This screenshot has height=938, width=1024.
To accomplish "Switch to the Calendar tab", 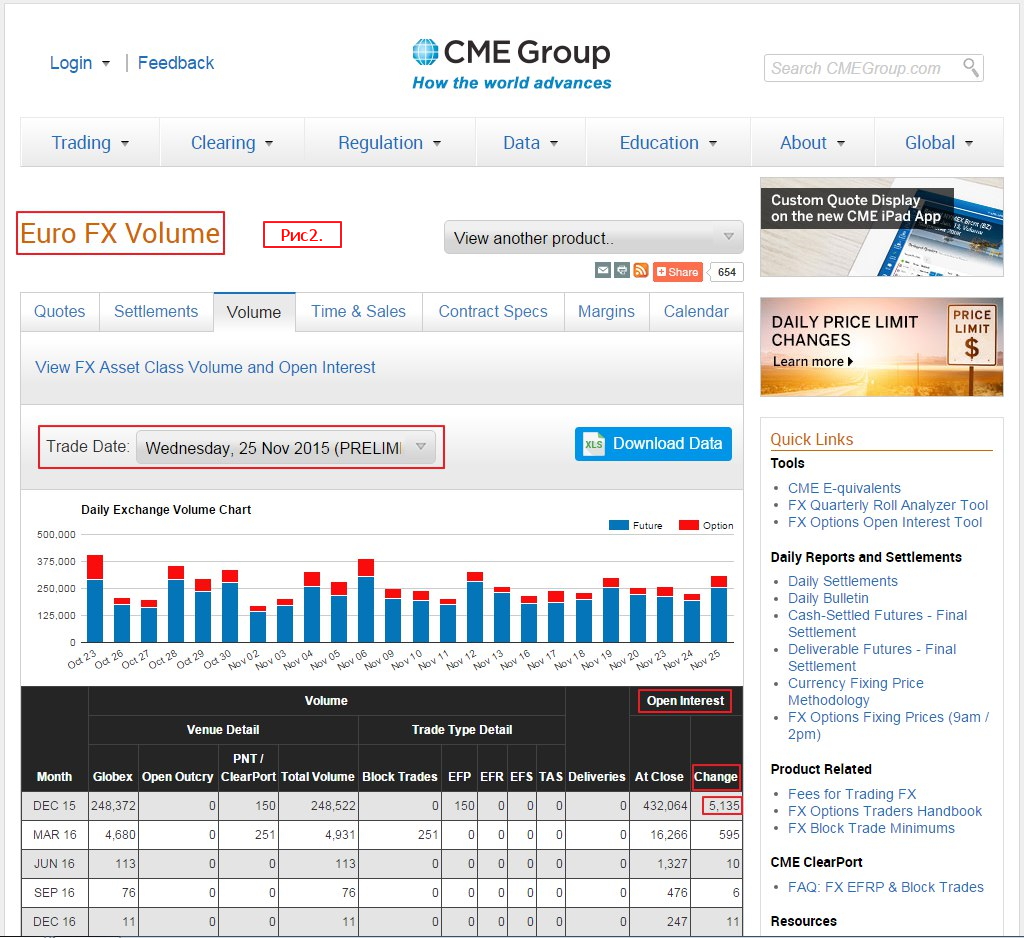I will (696, 312).
